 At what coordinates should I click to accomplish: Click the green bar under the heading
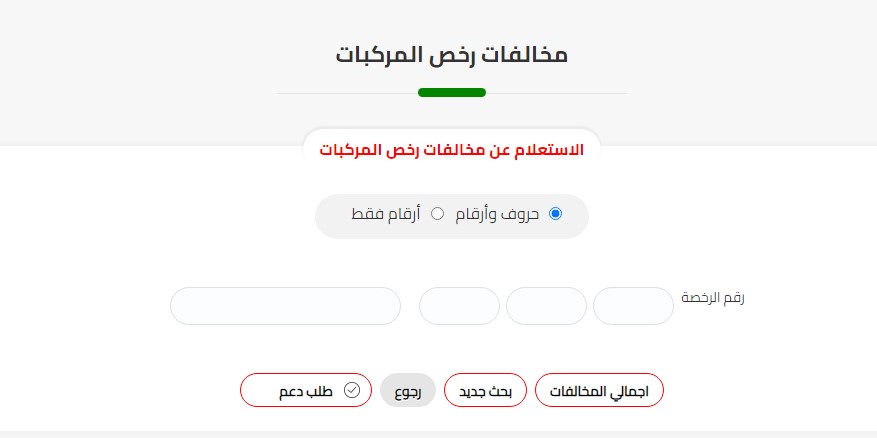(x=451, y=93)
